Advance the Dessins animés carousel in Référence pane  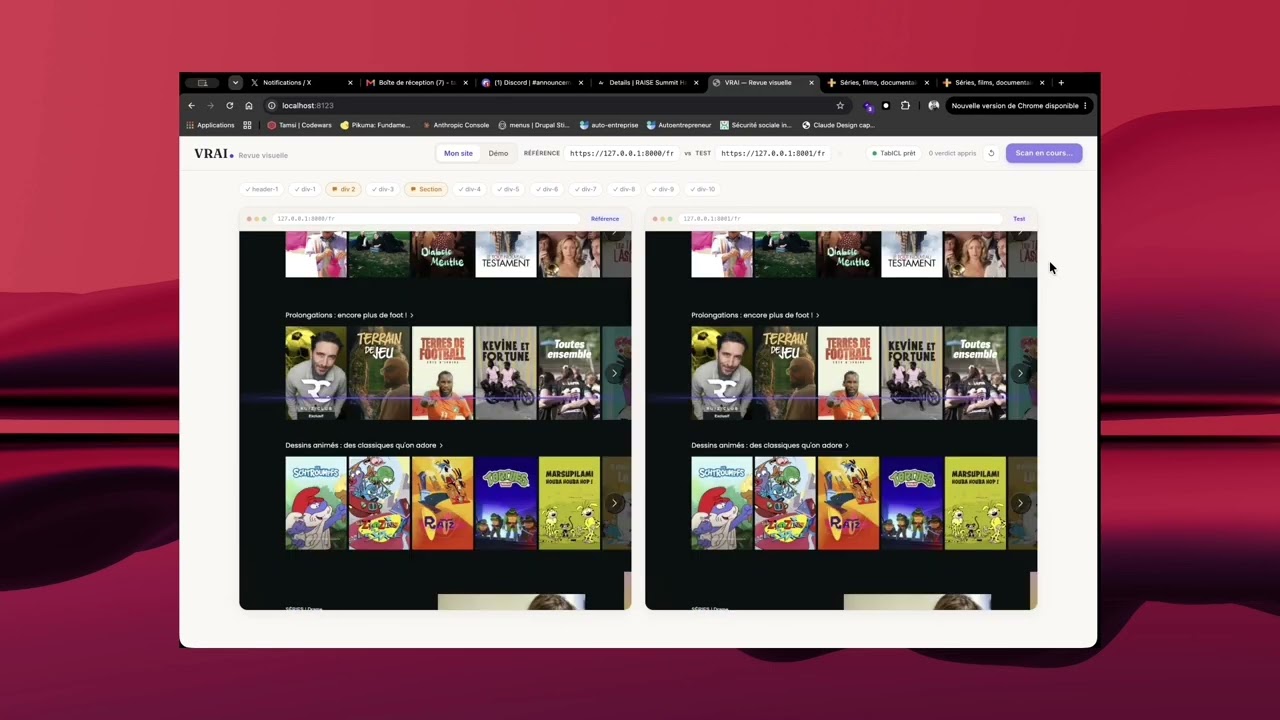pyautogui.click(x=614, y=503)
